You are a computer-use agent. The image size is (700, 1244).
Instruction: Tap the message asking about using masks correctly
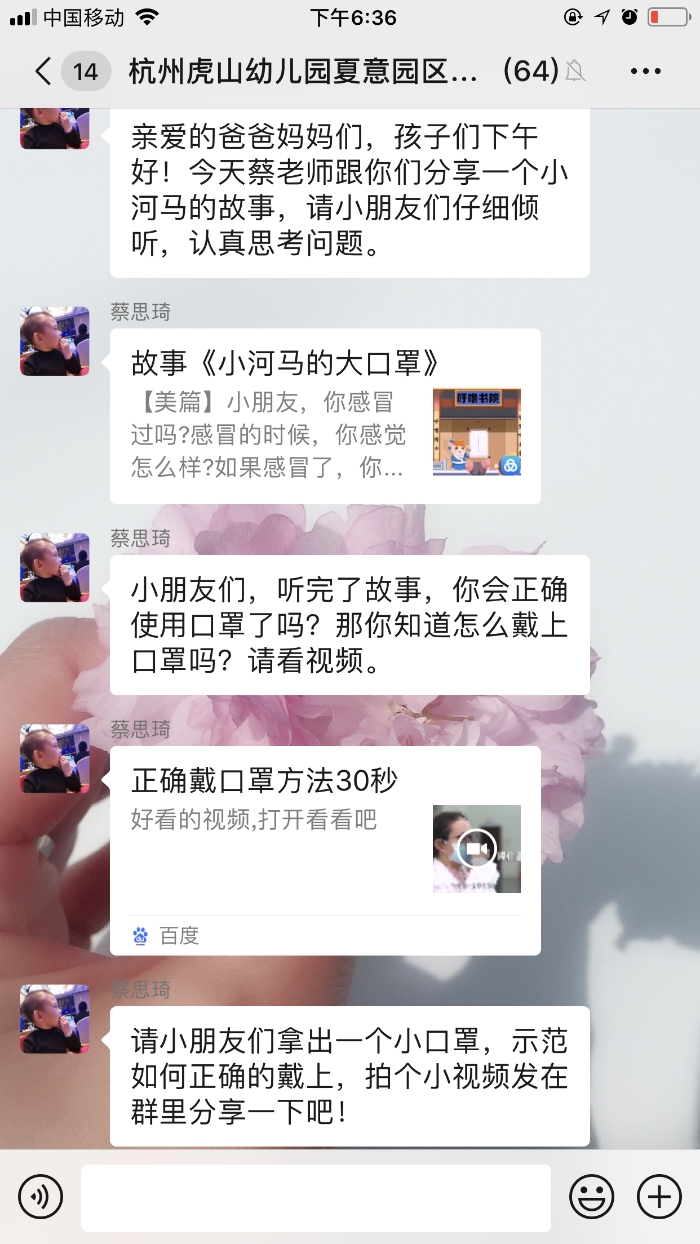click(x=350, y=625)
